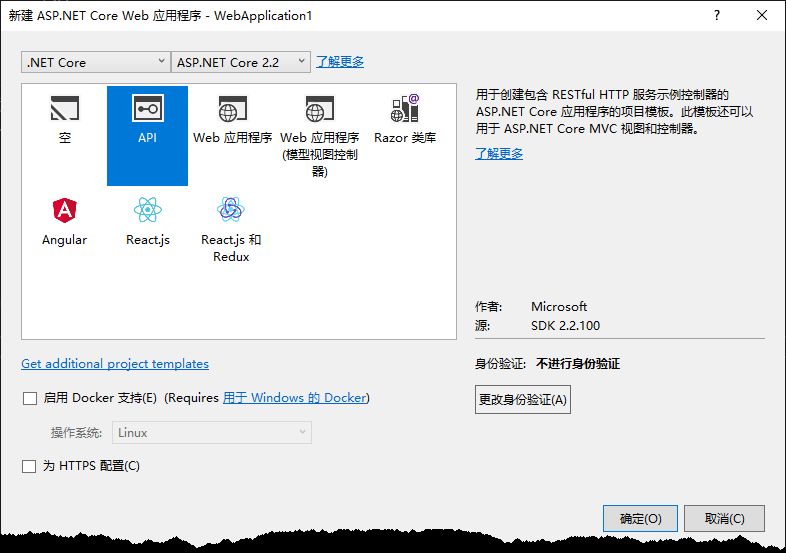Select the Razor 类库 template icon
Viewport: 786px width, 553px height.
pyautogui.click(x=405, y=108)
